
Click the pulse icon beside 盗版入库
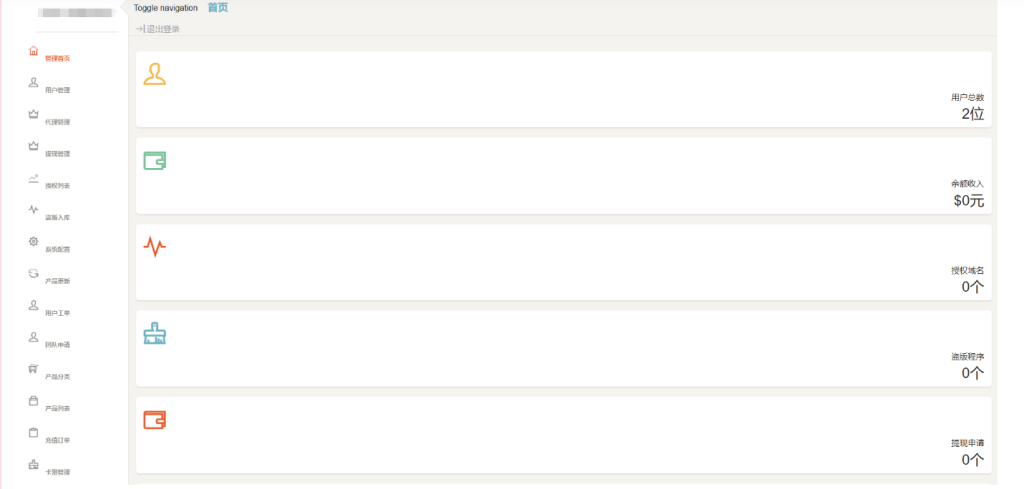pos(33,210)
